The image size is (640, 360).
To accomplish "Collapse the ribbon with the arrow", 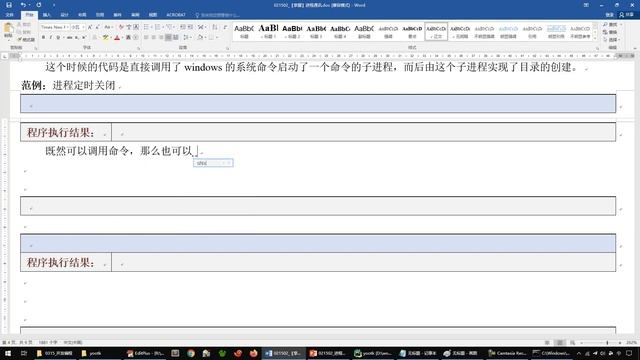I will click(634, 48).
